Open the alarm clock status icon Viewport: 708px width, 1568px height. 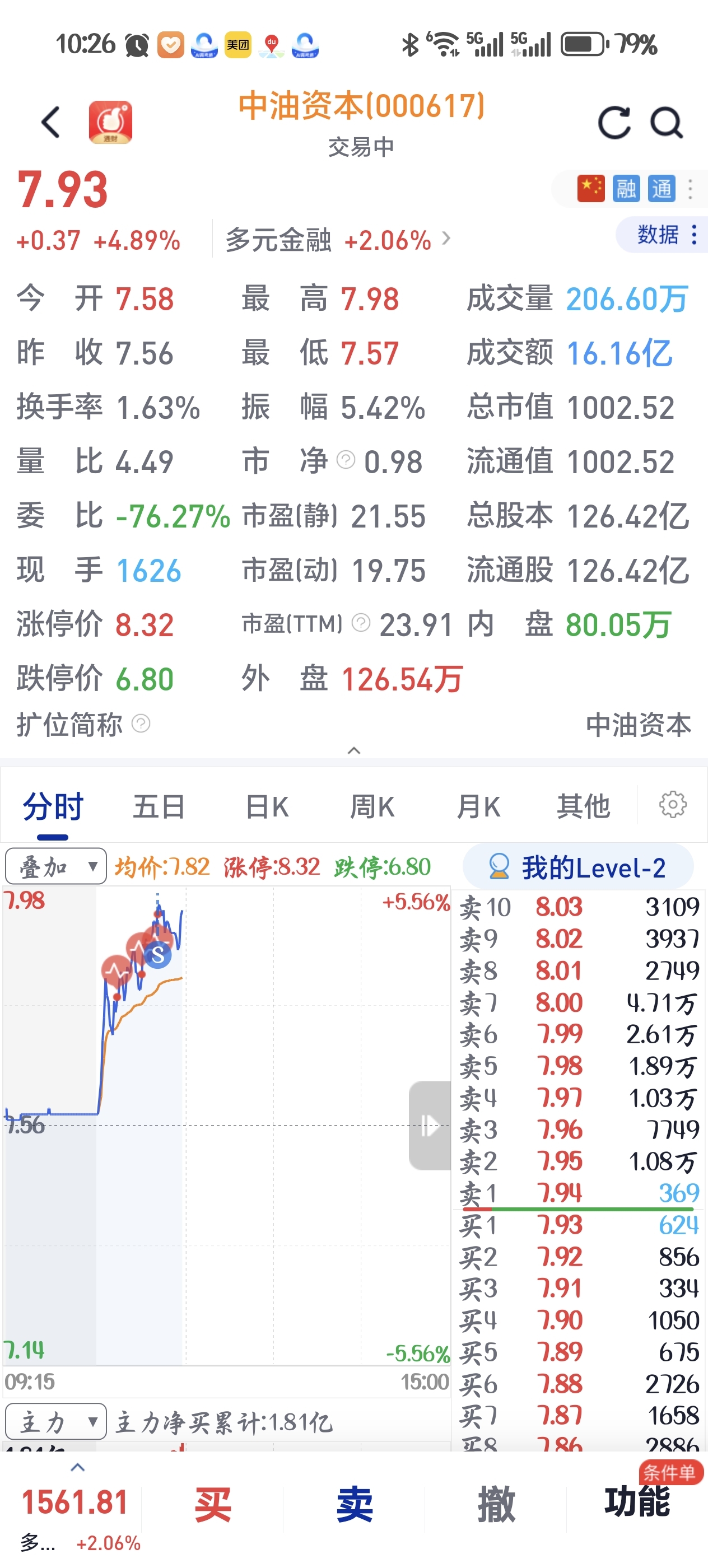click(137, 45)
